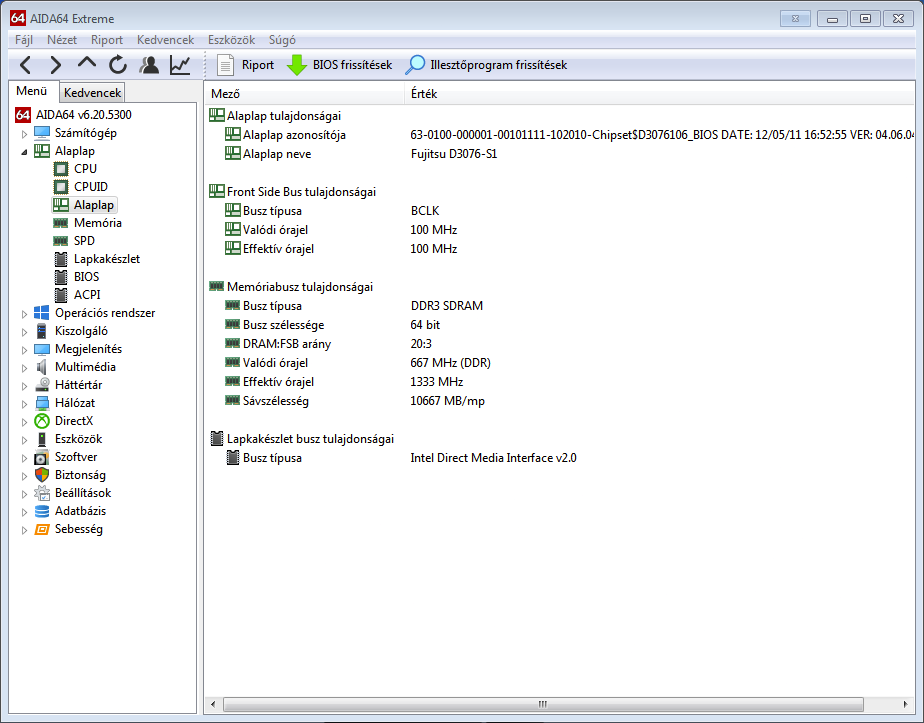Viewport: 924px width, 723px height.
Task: Click the Érték column header
Action: [659, 94]
